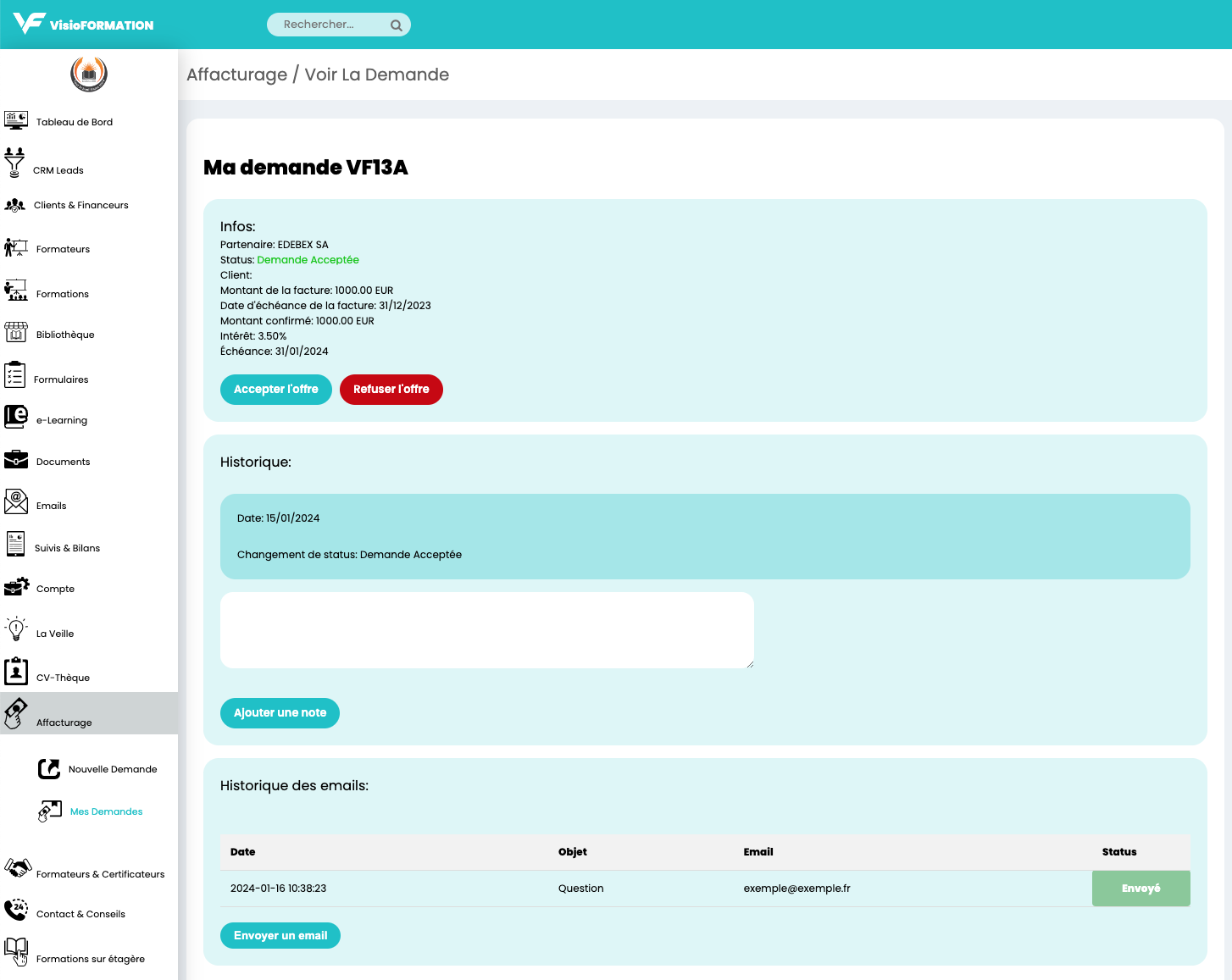Screen dimensions: 1232x980
Task: Open Formations sur étagère label
Action: 91,959
